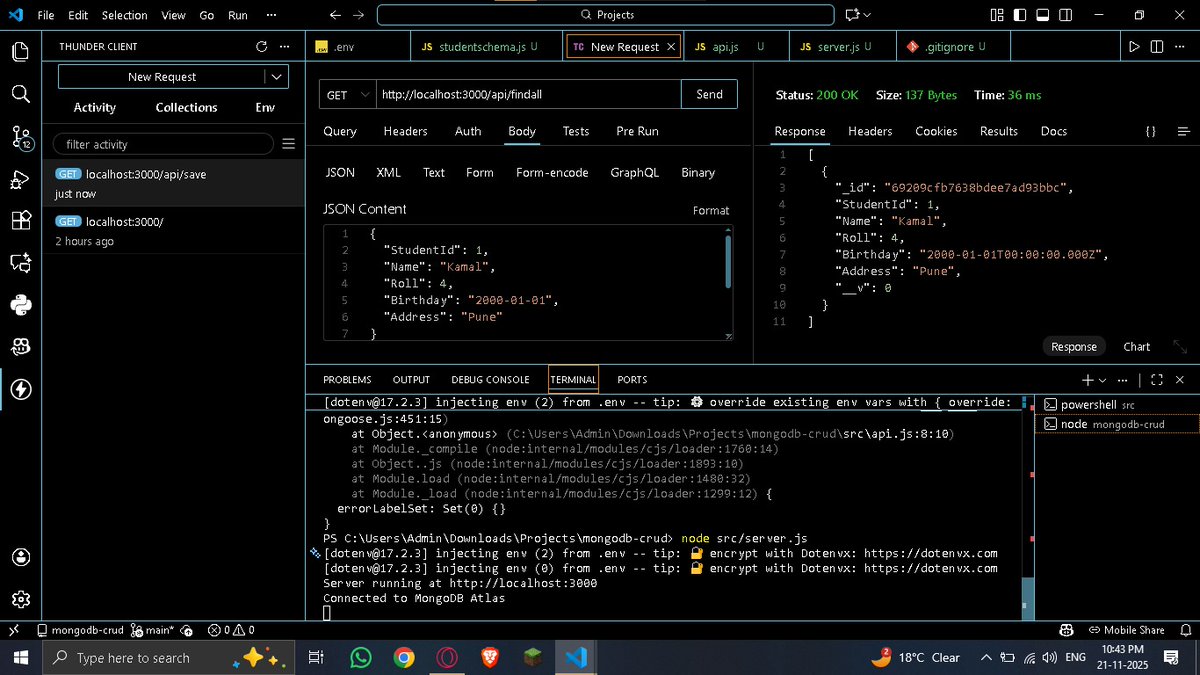Viewport: 1200px width, 675px height.
Task: Select the Python icon in activity bar
Action: pos(20,305)
